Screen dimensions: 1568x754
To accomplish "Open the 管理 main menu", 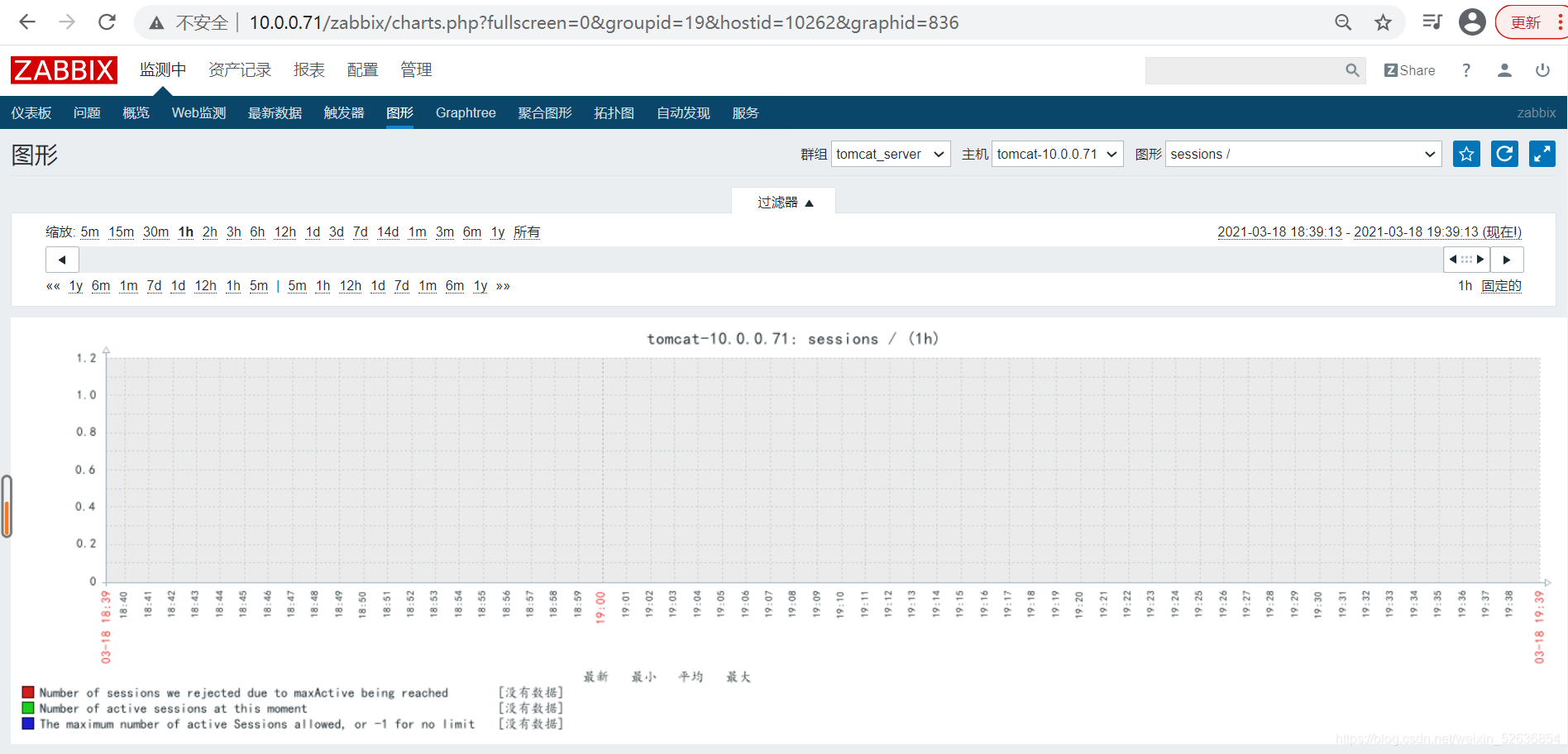I will coord(416,70).
